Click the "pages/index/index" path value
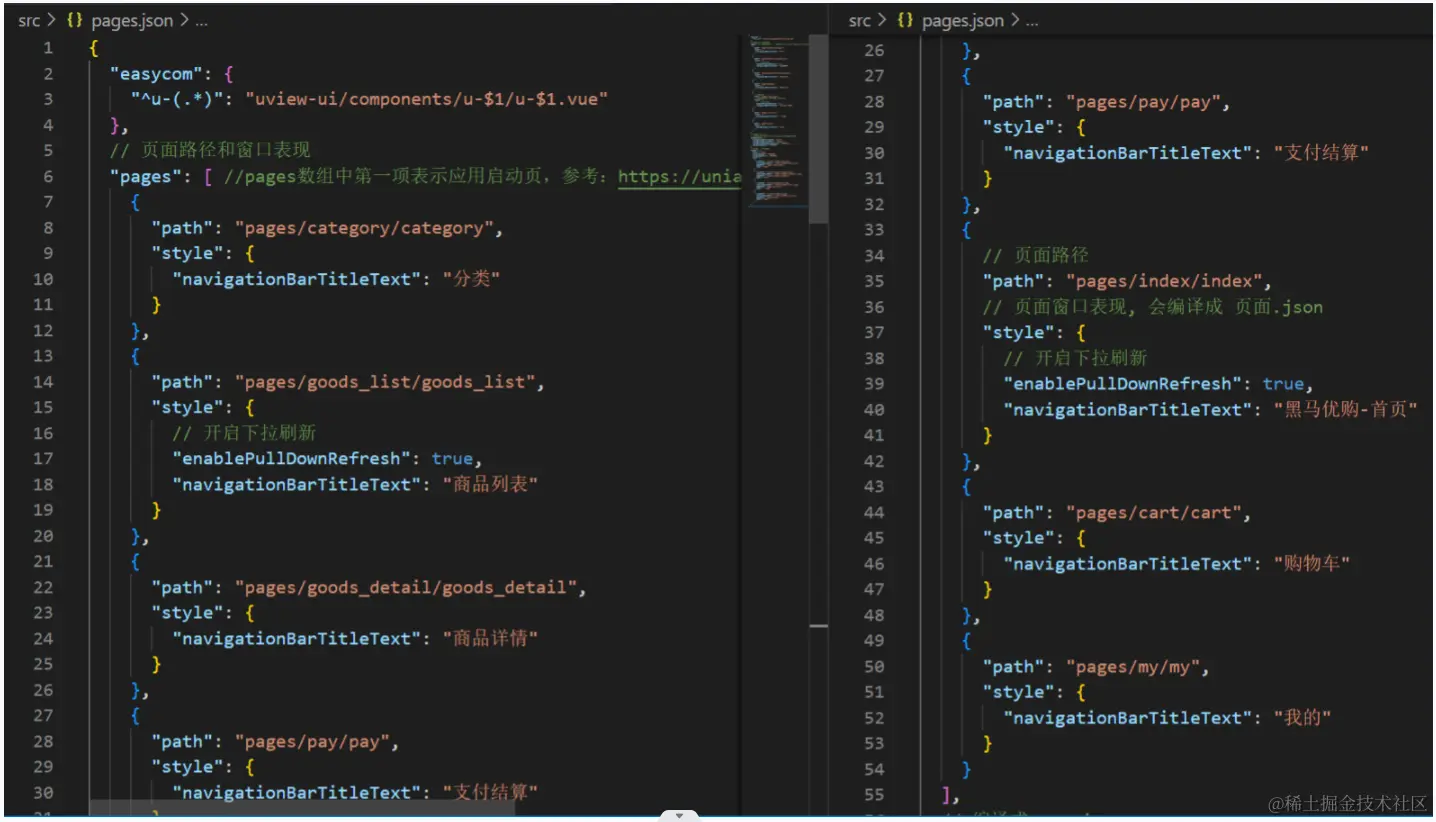Image resolution: width=1436 pixels, height=822 pixels. pyautogui.click(x=1164, y=281)
